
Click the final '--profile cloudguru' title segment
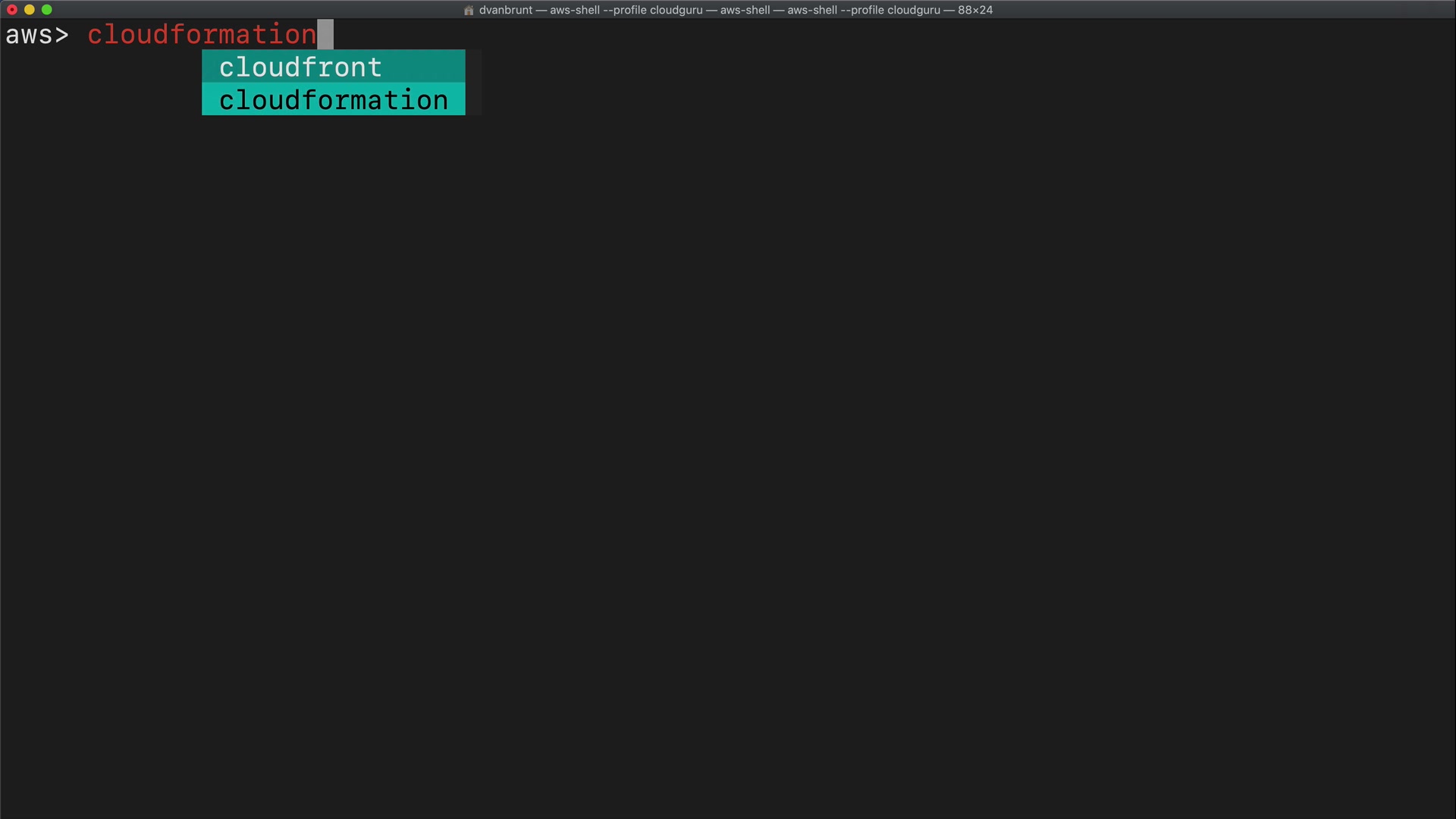890,10
